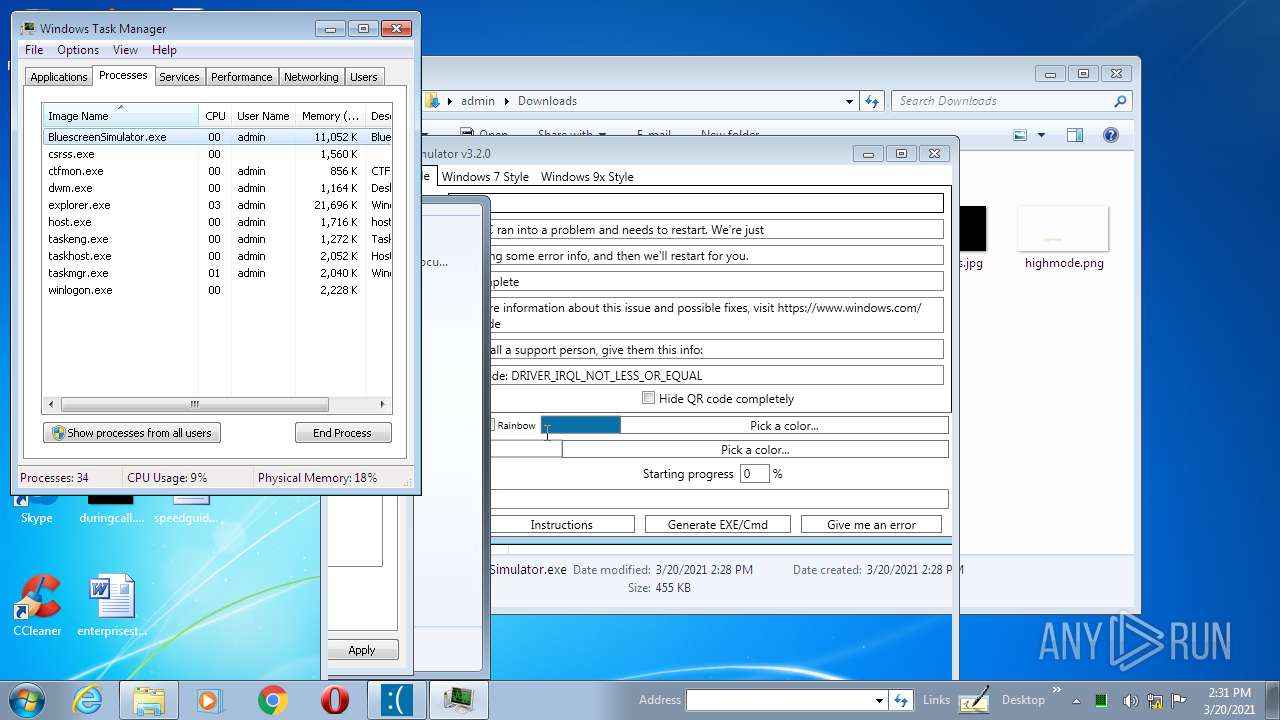Select the Windows 9x Style tab
The image size is (1280, 720).
coord(587,177)
